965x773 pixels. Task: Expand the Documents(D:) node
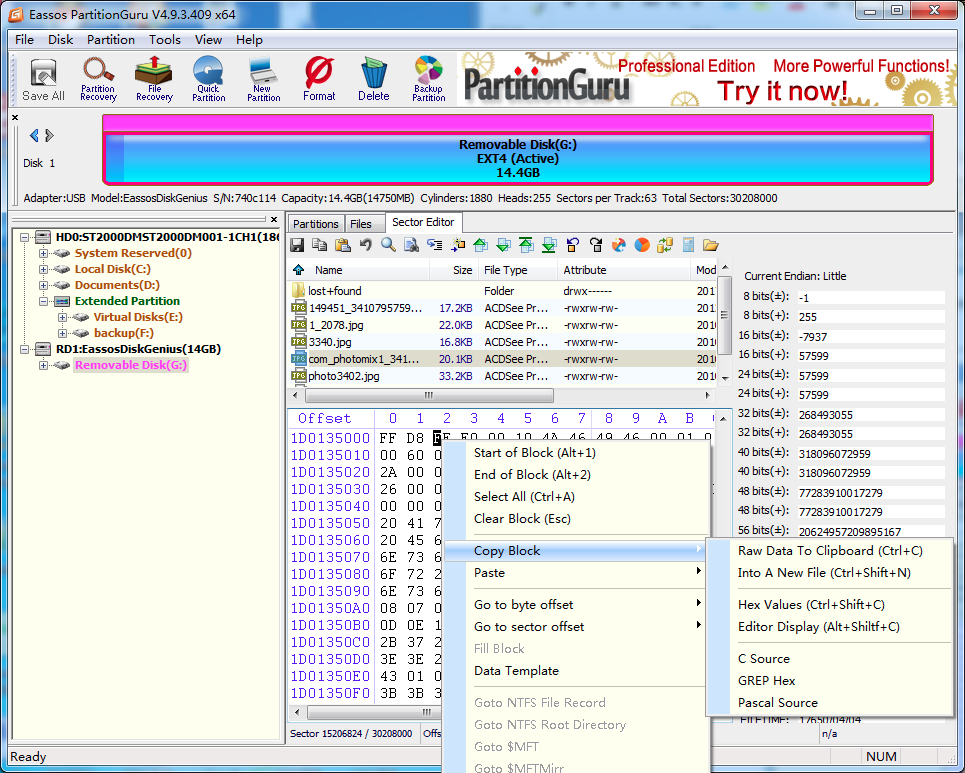43,285
